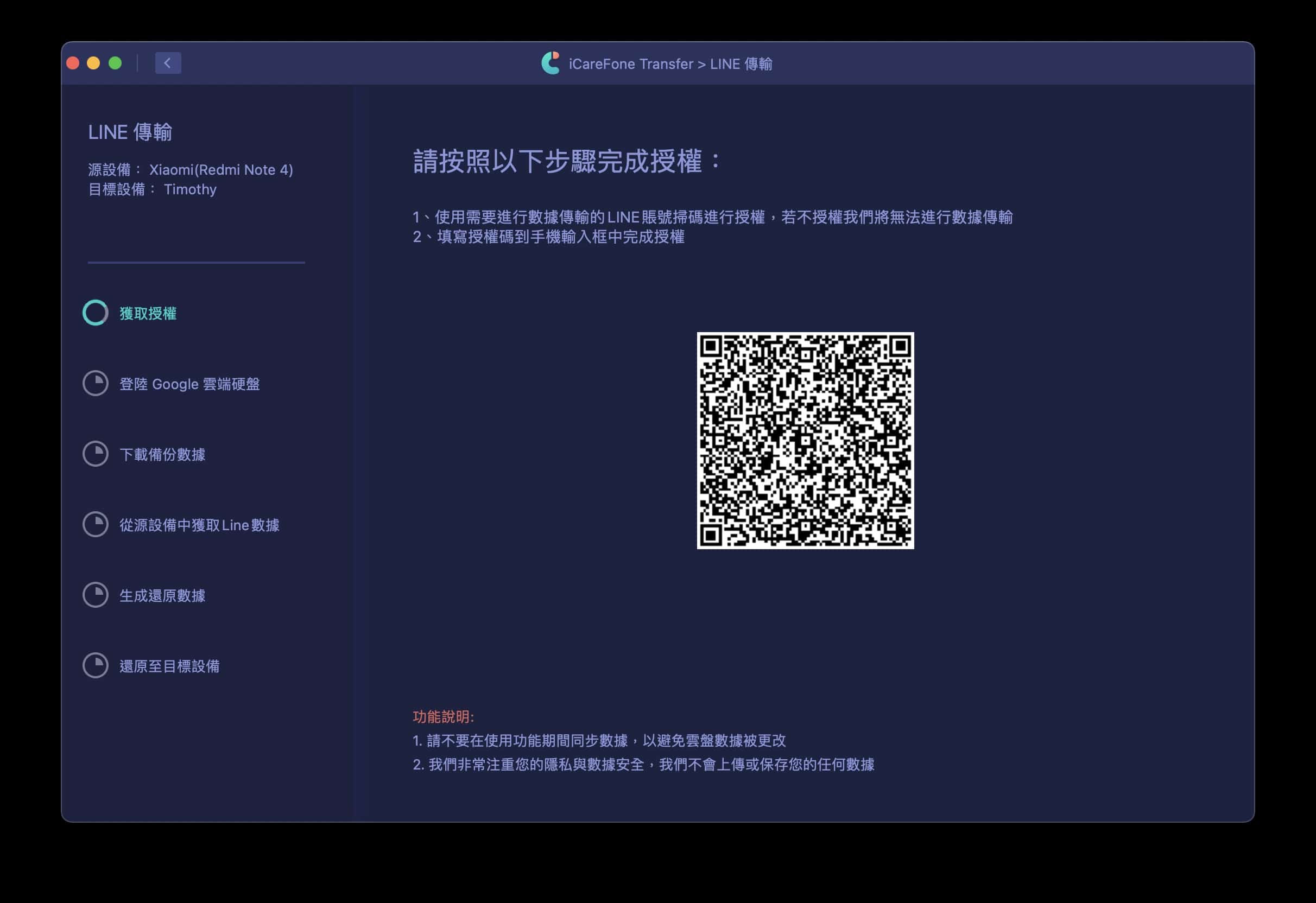The height and width of the screenshot is (903, 1316).
Task: Click the 功能說明 red heading
Action: [443, 717]
